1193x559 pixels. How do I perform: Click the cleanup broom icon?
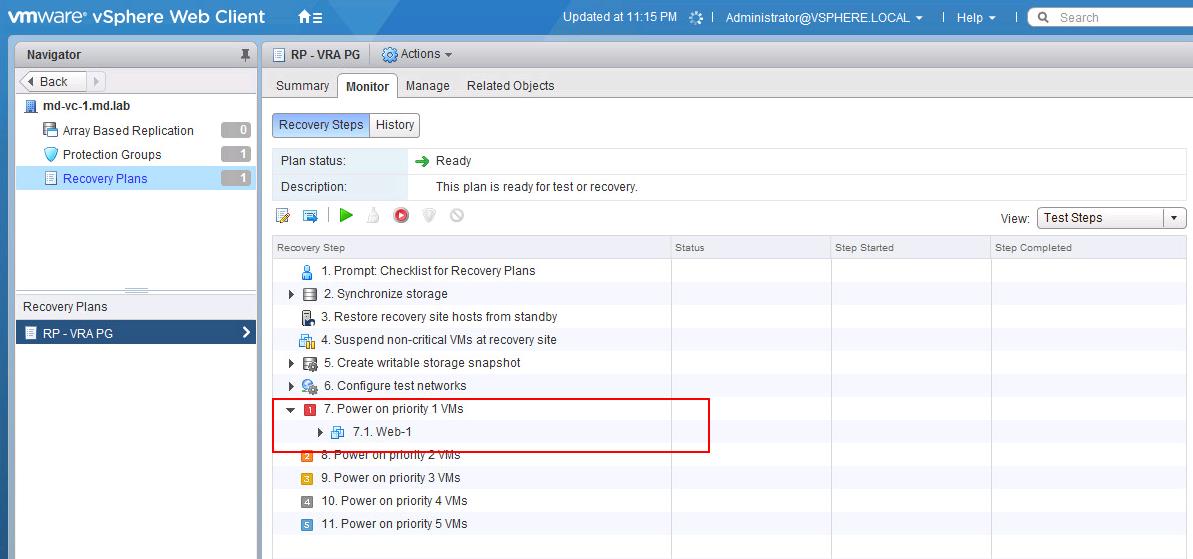pos(373,216)
